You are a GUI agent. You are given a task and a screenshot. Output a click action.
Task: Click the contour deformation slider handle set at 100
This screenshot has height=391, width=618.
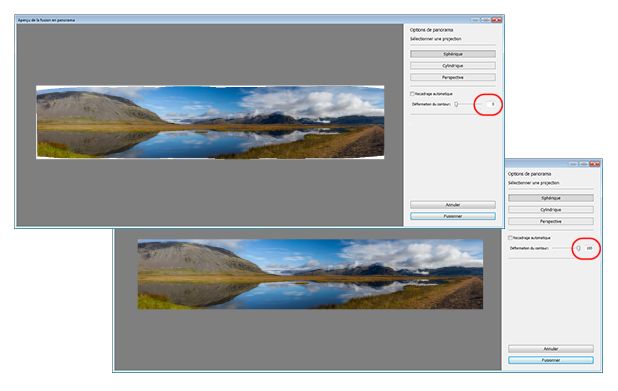click(578, 248)
